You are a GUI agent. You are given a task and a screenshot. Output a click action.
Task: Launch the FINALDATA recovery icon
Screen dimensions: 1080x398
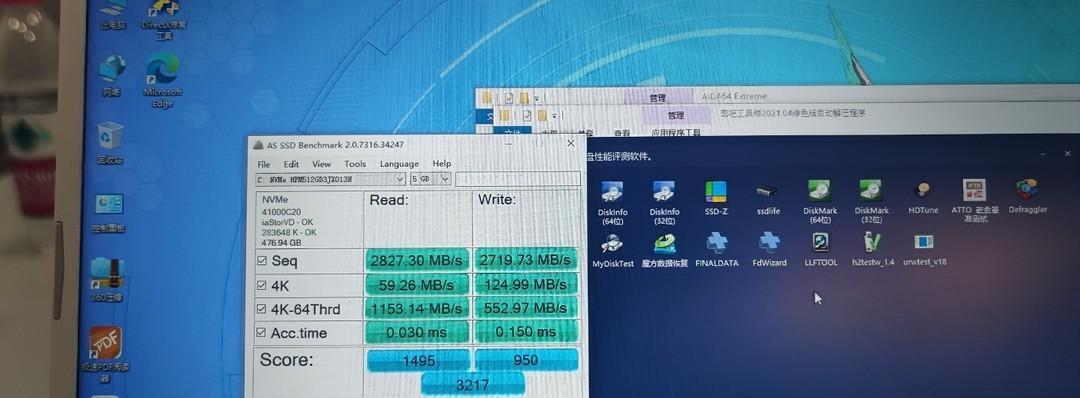[x=716, y=251]
